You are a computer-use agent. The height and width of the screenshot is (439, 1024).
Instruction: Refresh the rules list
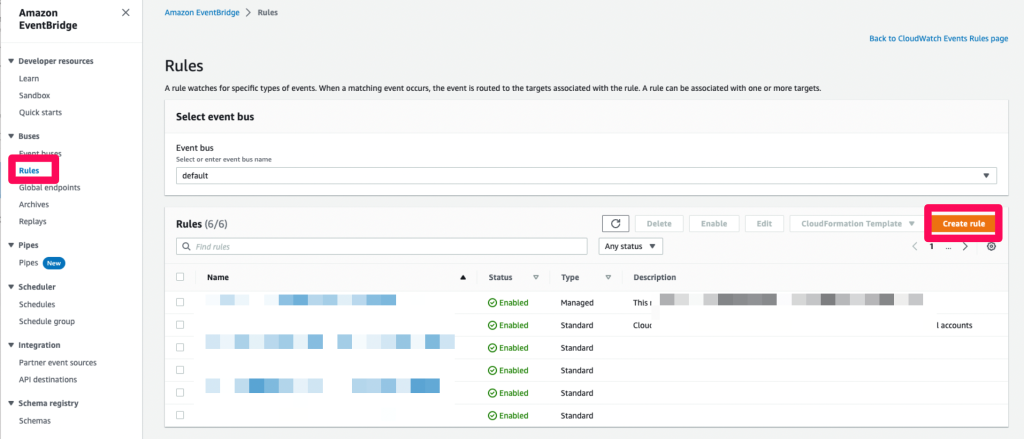pyautogui.click(x=615, y=223)
